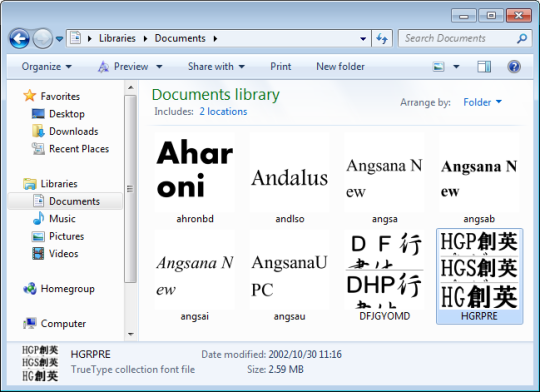Open the address bar history dropdown
Viewport: 540px width, 392px height.
[x=363, y=39]
